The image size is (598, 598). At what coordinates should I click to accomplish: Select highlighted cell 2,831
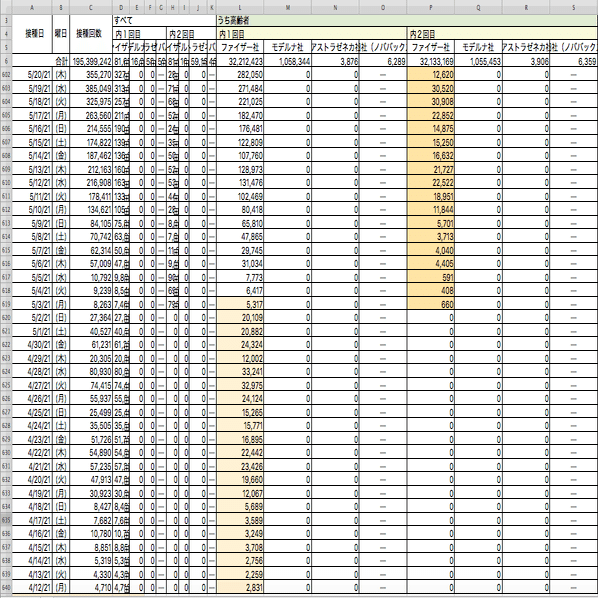(x=240, y=588)
